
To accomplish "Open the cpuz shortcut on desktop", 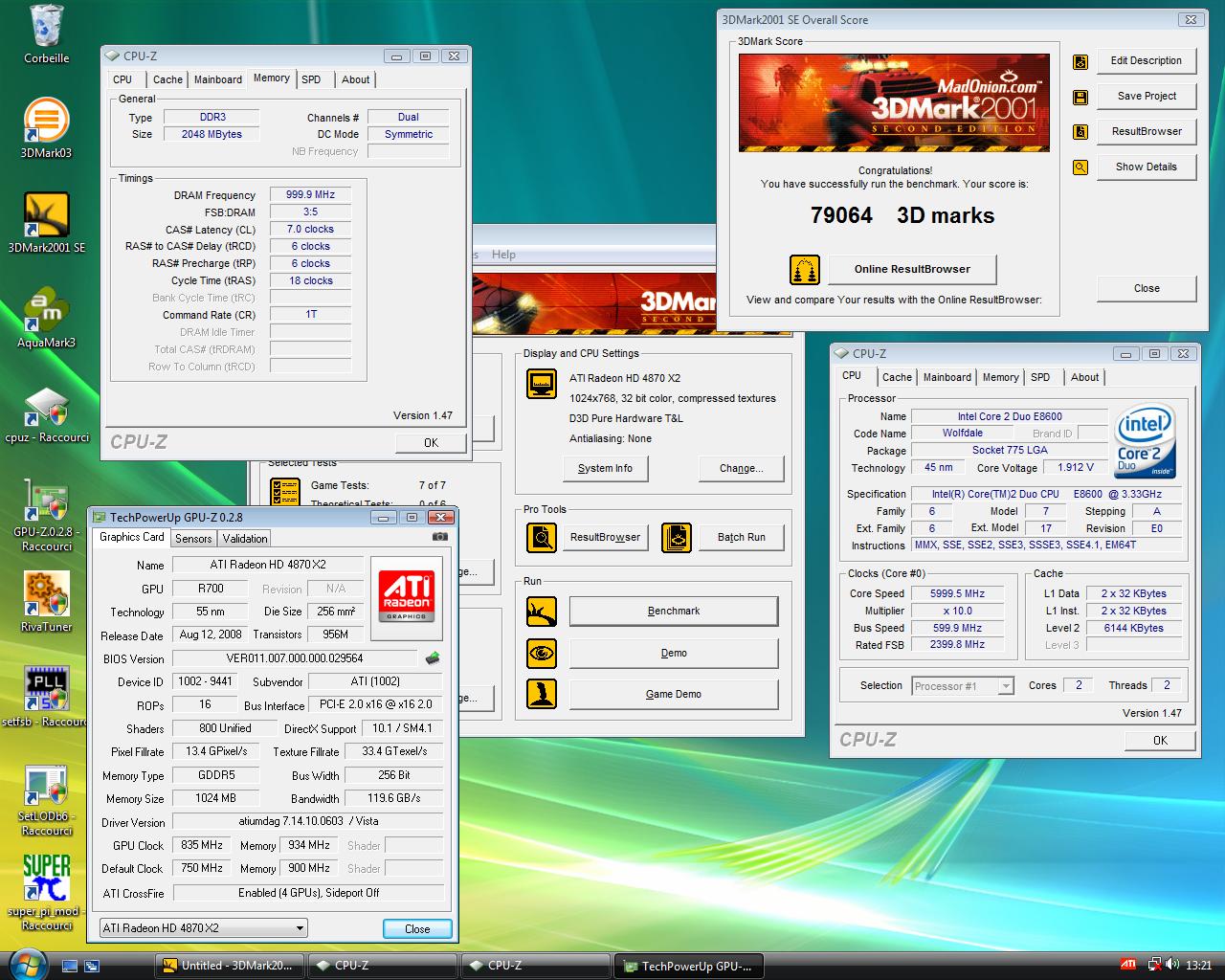I will [46, 414].
